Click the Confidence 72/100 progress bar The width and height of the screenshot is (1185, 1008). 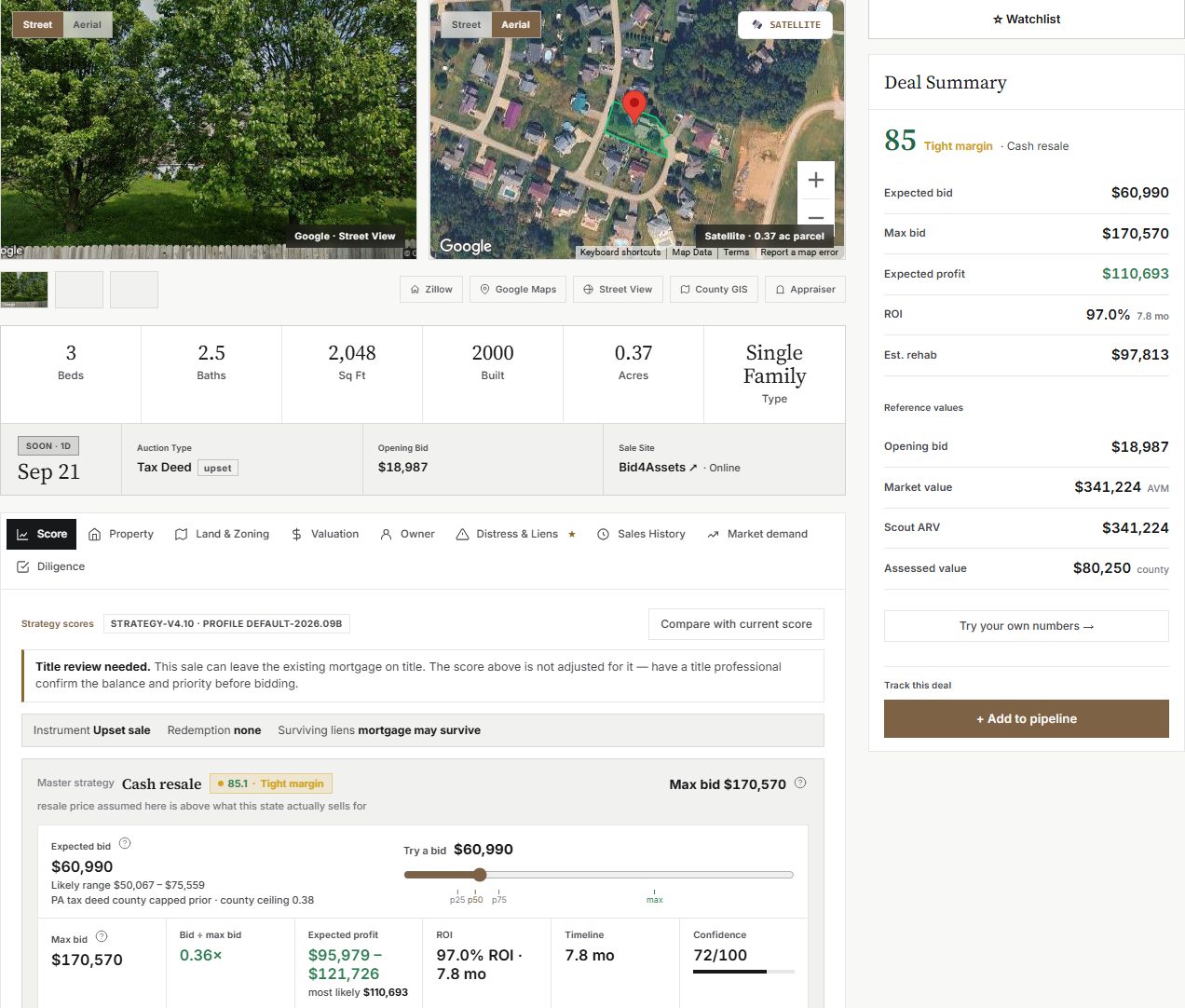(744, 972)
